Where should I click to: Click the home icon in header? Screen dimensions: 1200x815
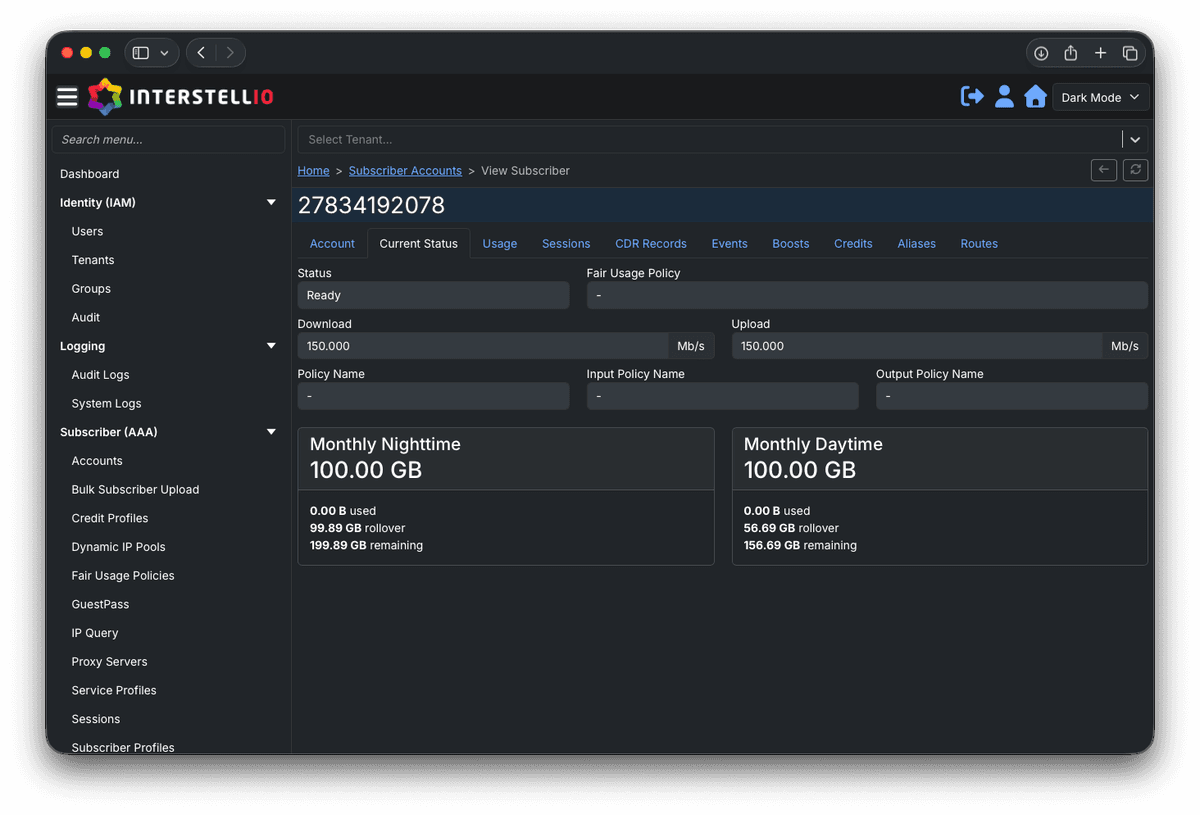1035,97
